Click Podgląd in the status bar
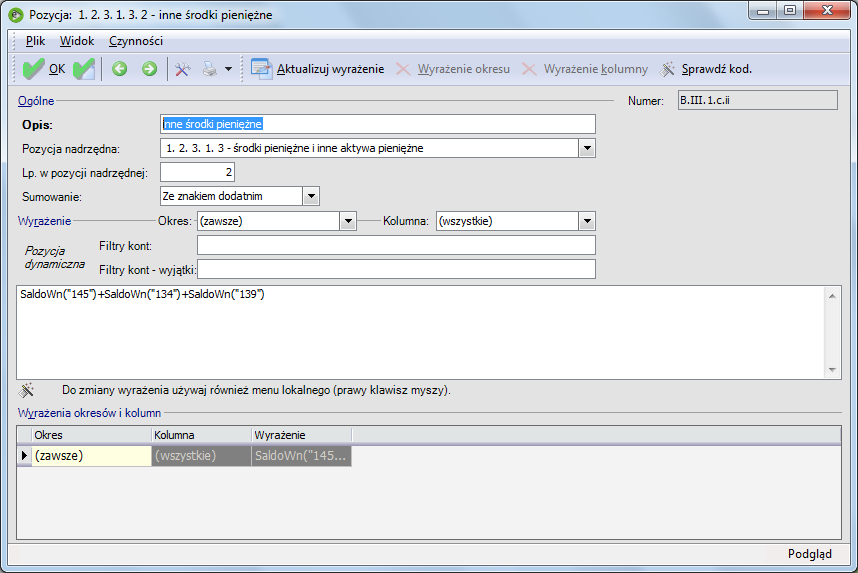The width and height of the screenshot is (858, 573). [x=809, y=554]
